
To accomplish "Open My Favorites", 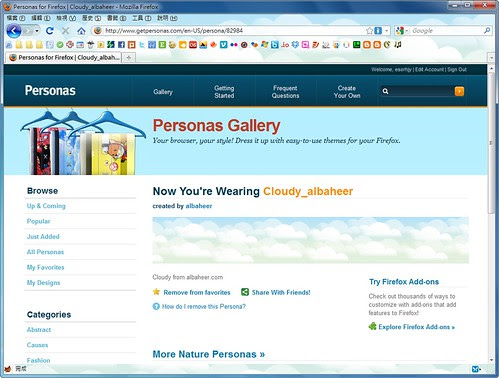I will tap(45, 267).
